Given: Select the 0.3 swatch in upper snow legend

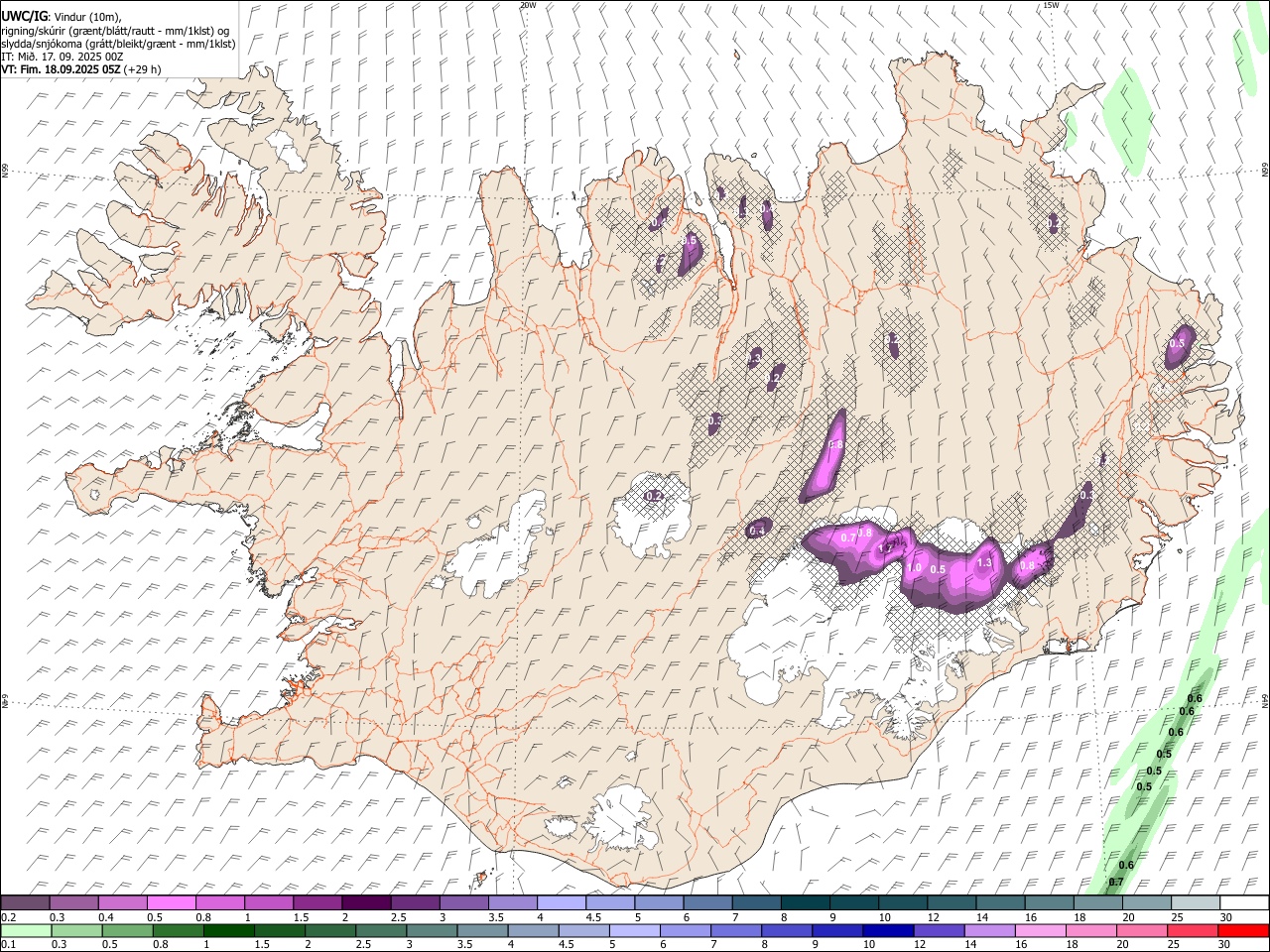Looking at the screenshot, I should [x=74, y=903].
